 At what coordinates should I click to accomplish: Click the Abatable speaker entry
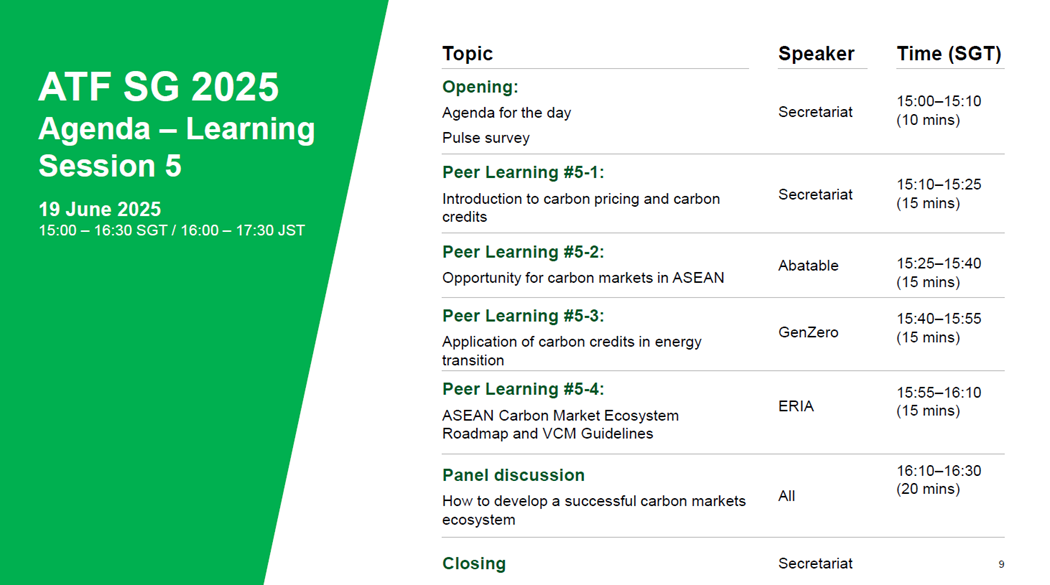pyautogui.click(x=808, y=266)
